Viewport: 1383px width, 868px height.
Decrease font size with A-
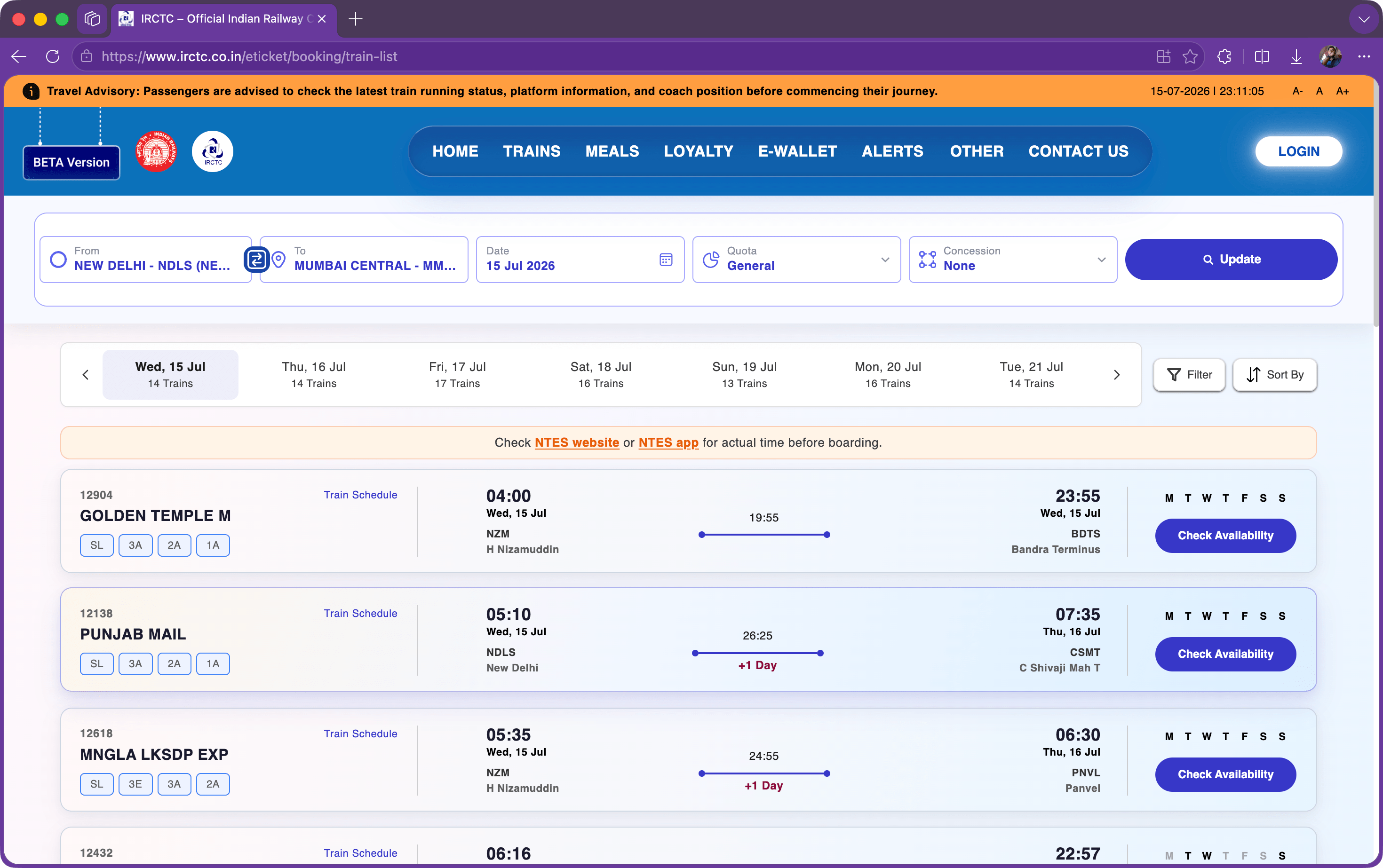pyautogui.click(x=1297, y=91)
